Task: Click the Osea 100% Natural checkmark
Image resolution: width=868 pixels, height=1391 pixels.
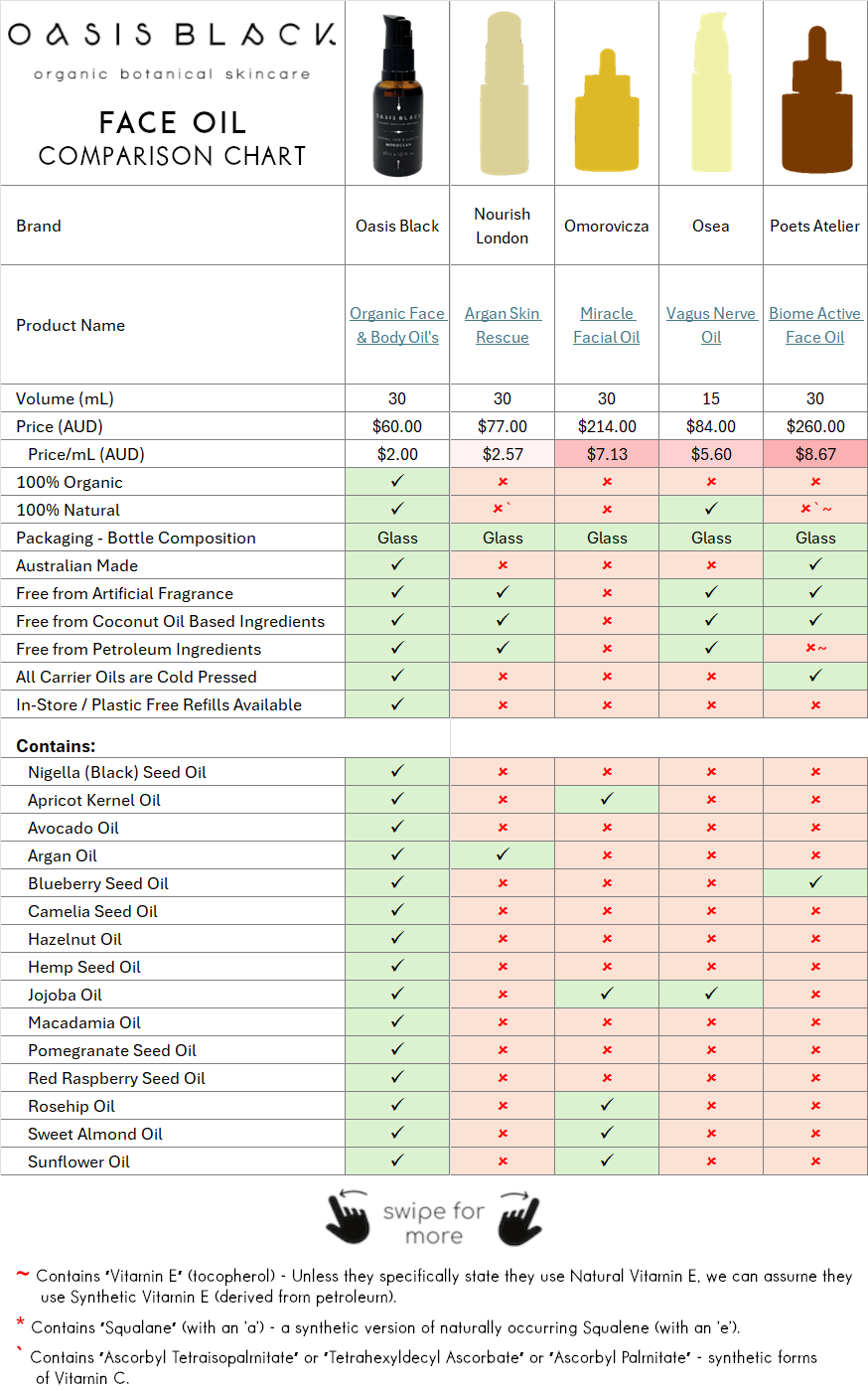Action: [711, 509]
